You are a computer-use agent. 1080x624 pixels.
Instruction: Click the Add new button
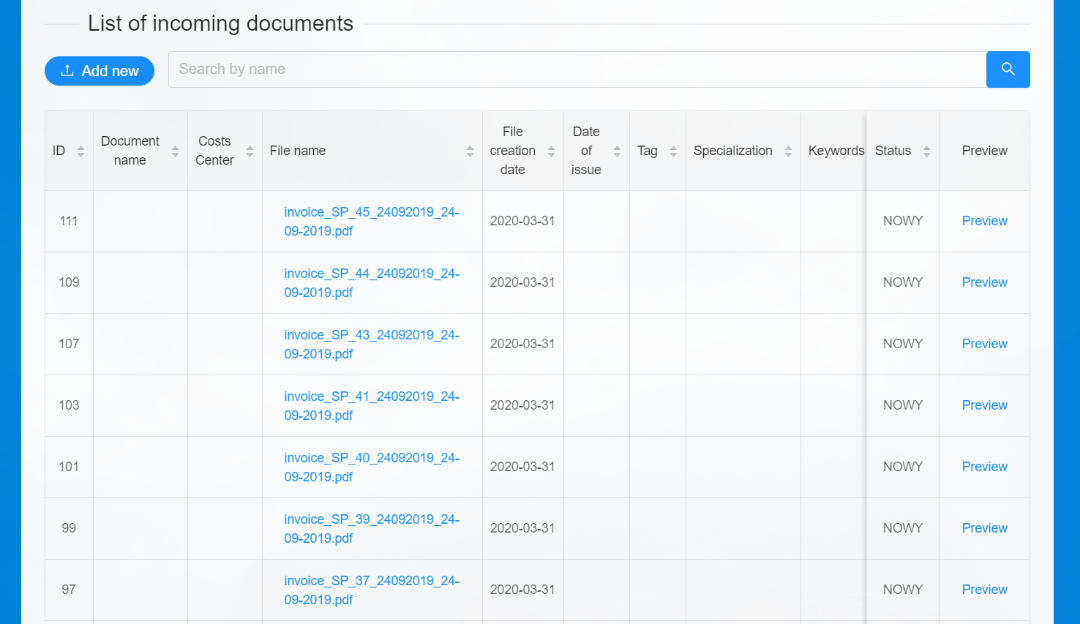click(x=99, y=71)
